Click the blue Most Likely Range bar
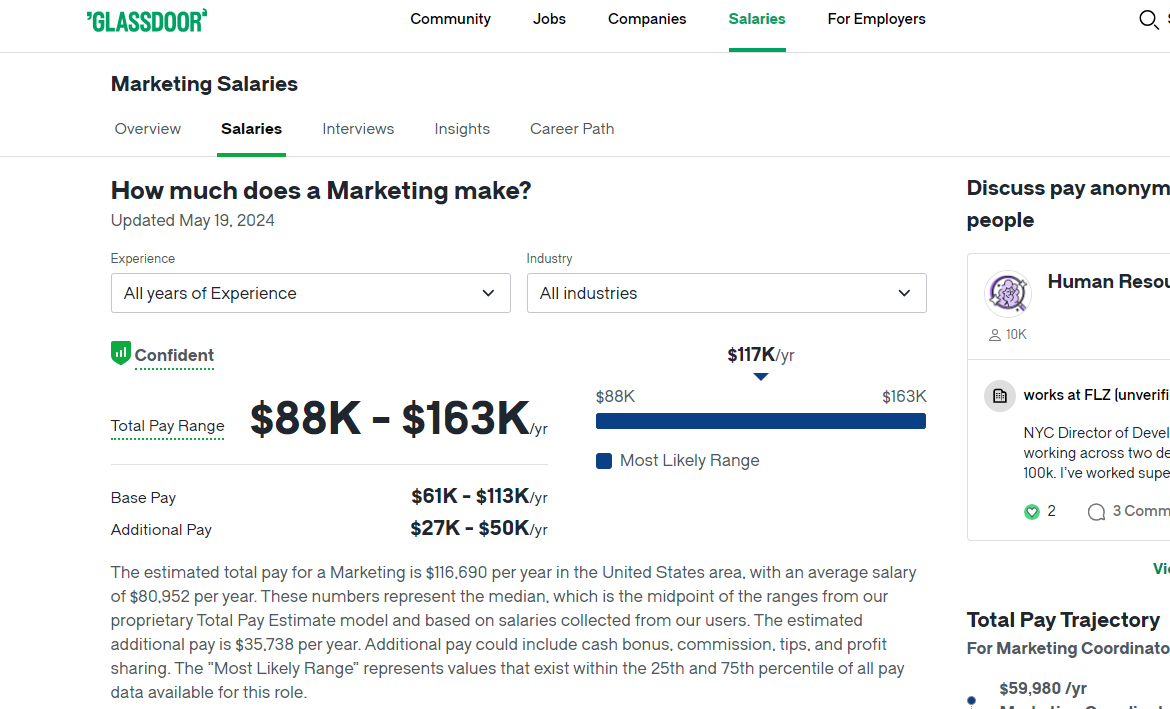This screenshot has height=709, width=1170. [x=761, y=421]
